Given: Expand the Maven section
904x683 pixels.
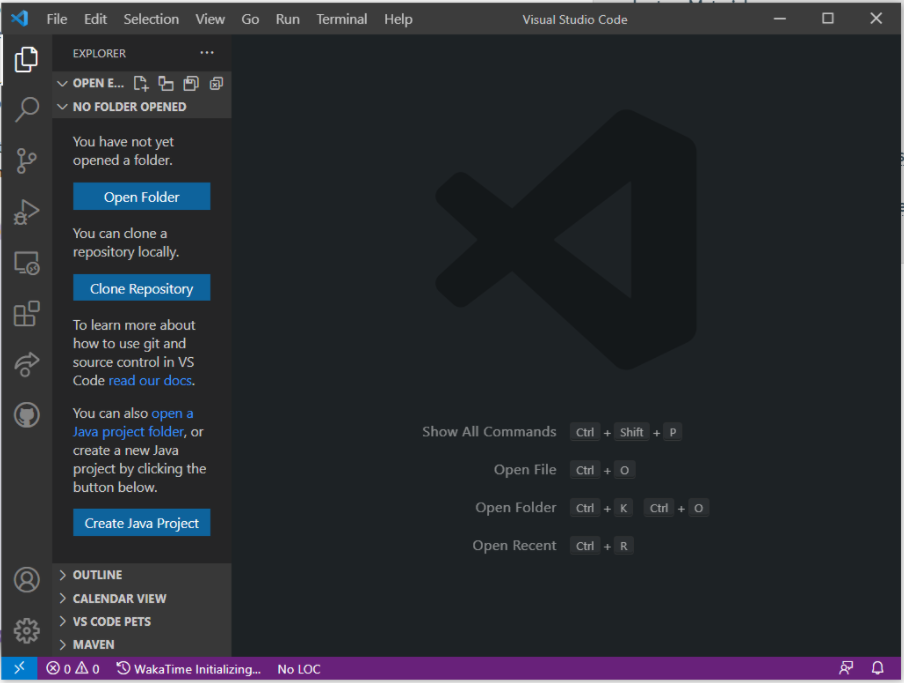Looking at the screenshot, I should (x=93, y=645).
